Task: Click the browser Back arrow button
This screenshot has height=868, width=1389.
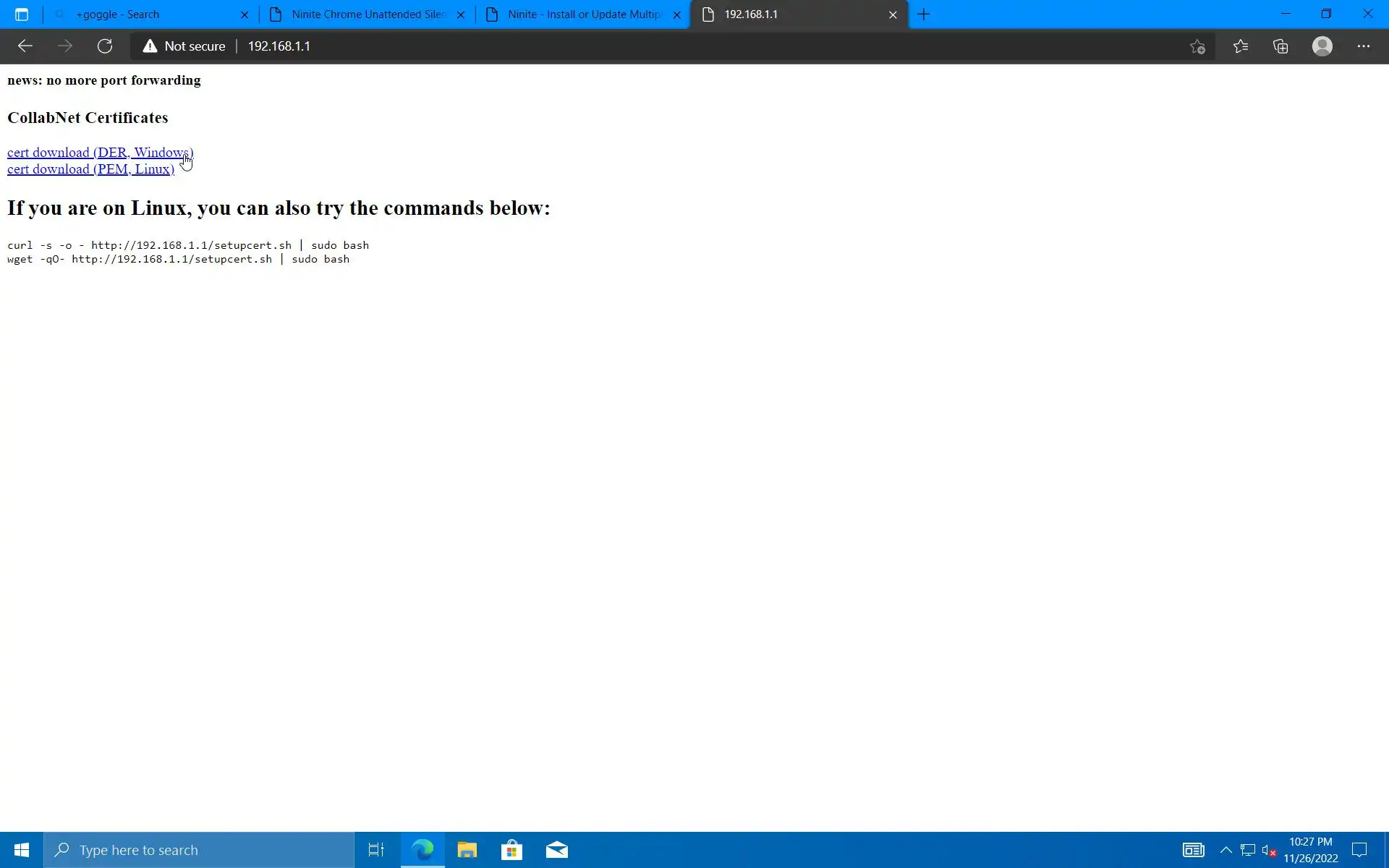Action: [x=25, y=46]
